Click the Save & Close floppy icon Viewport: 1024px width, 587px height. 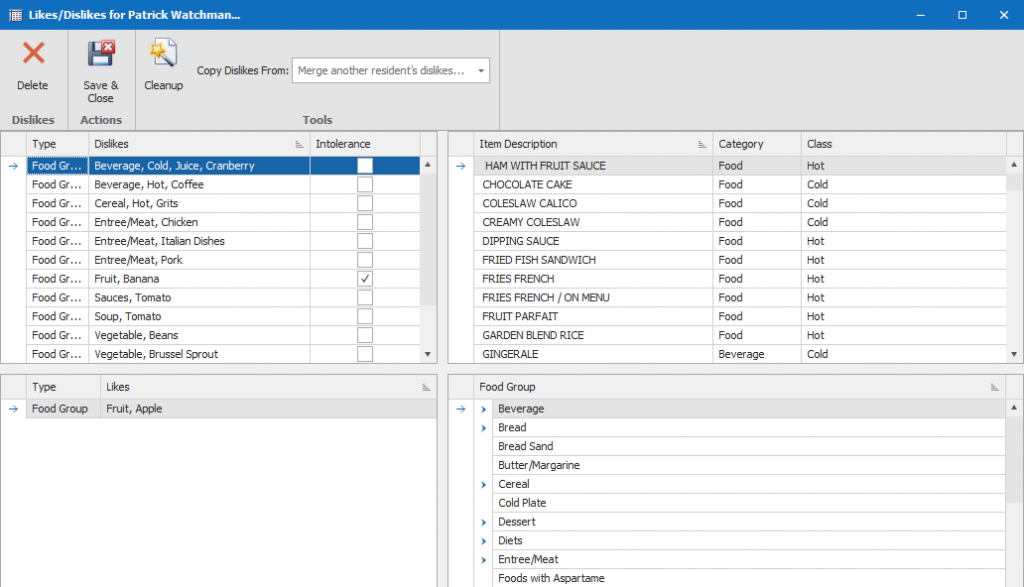pyautogui.click(x=100, y=55)
